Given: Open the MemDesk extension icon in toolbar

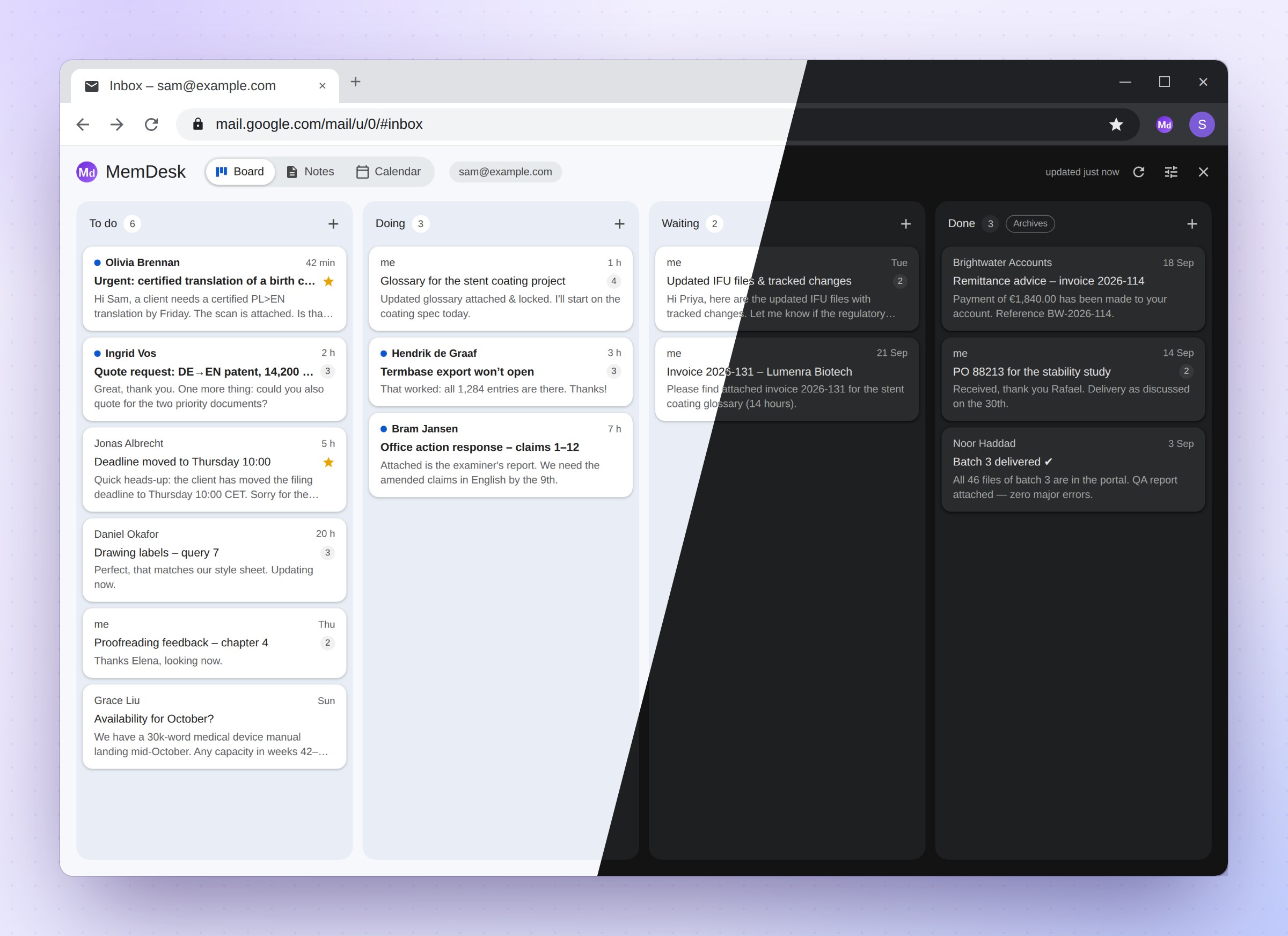Looking at the screenshot, I should pyautogui.click(x=1164, y=125).
